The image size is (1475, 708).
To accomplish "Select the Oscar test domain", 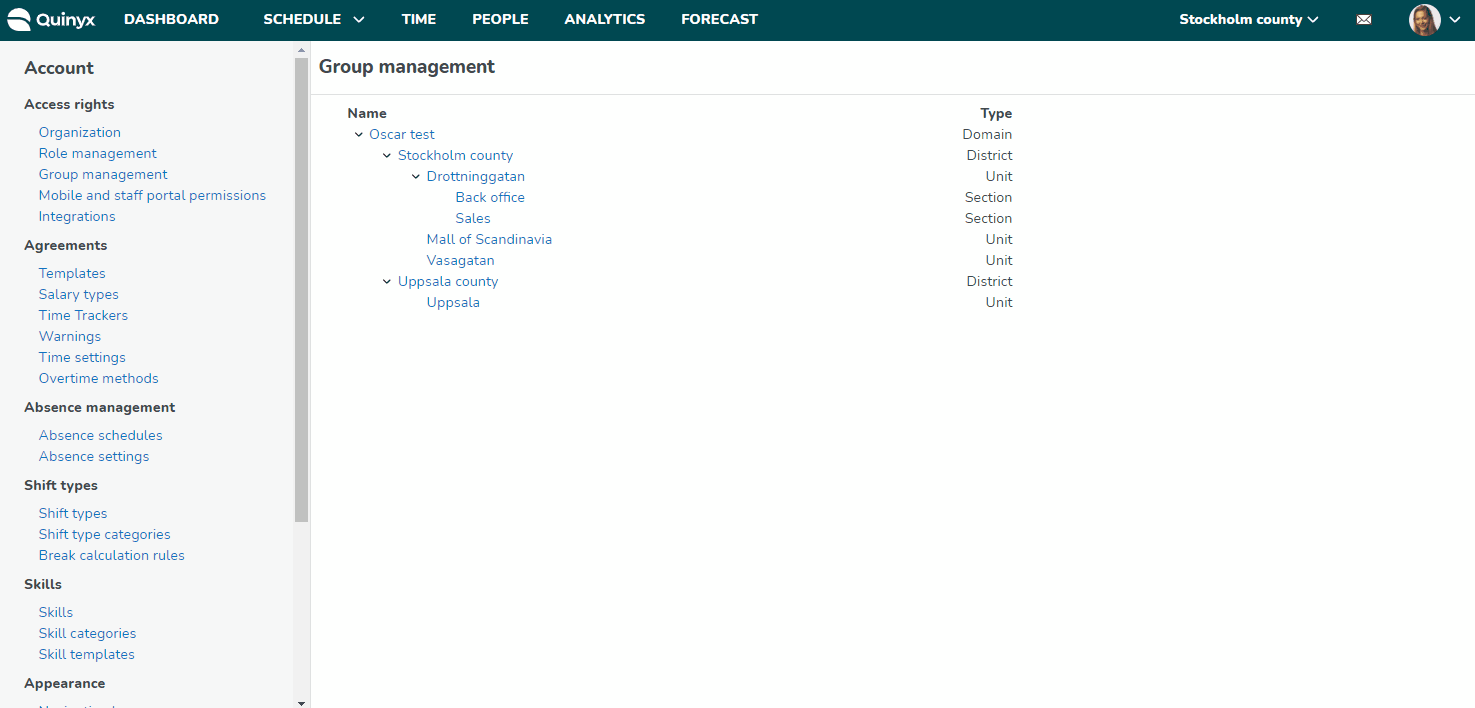I will (402, 134).
